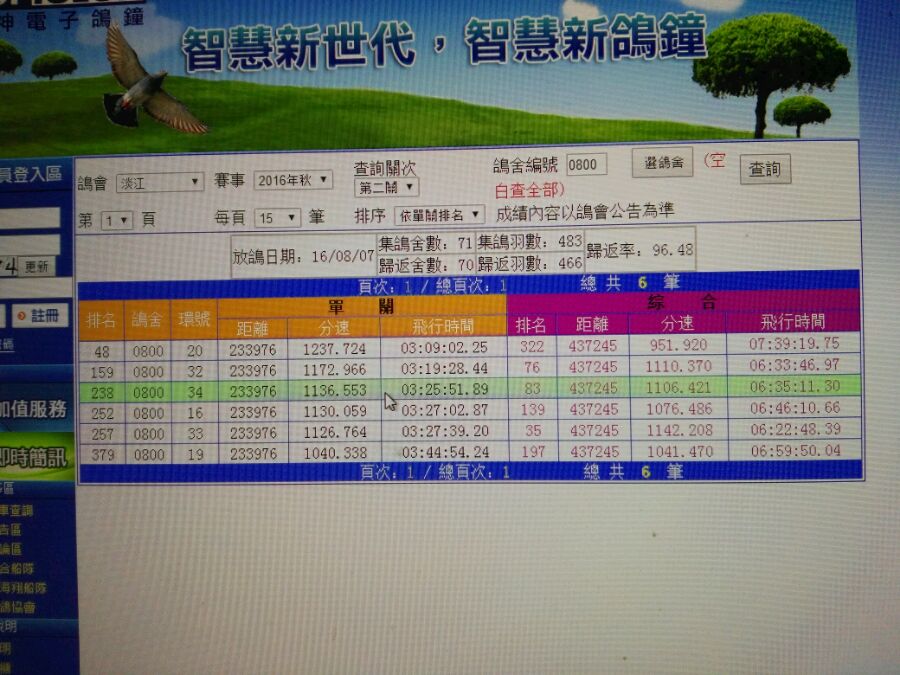Click the upper login input field in sidebar

30,219
